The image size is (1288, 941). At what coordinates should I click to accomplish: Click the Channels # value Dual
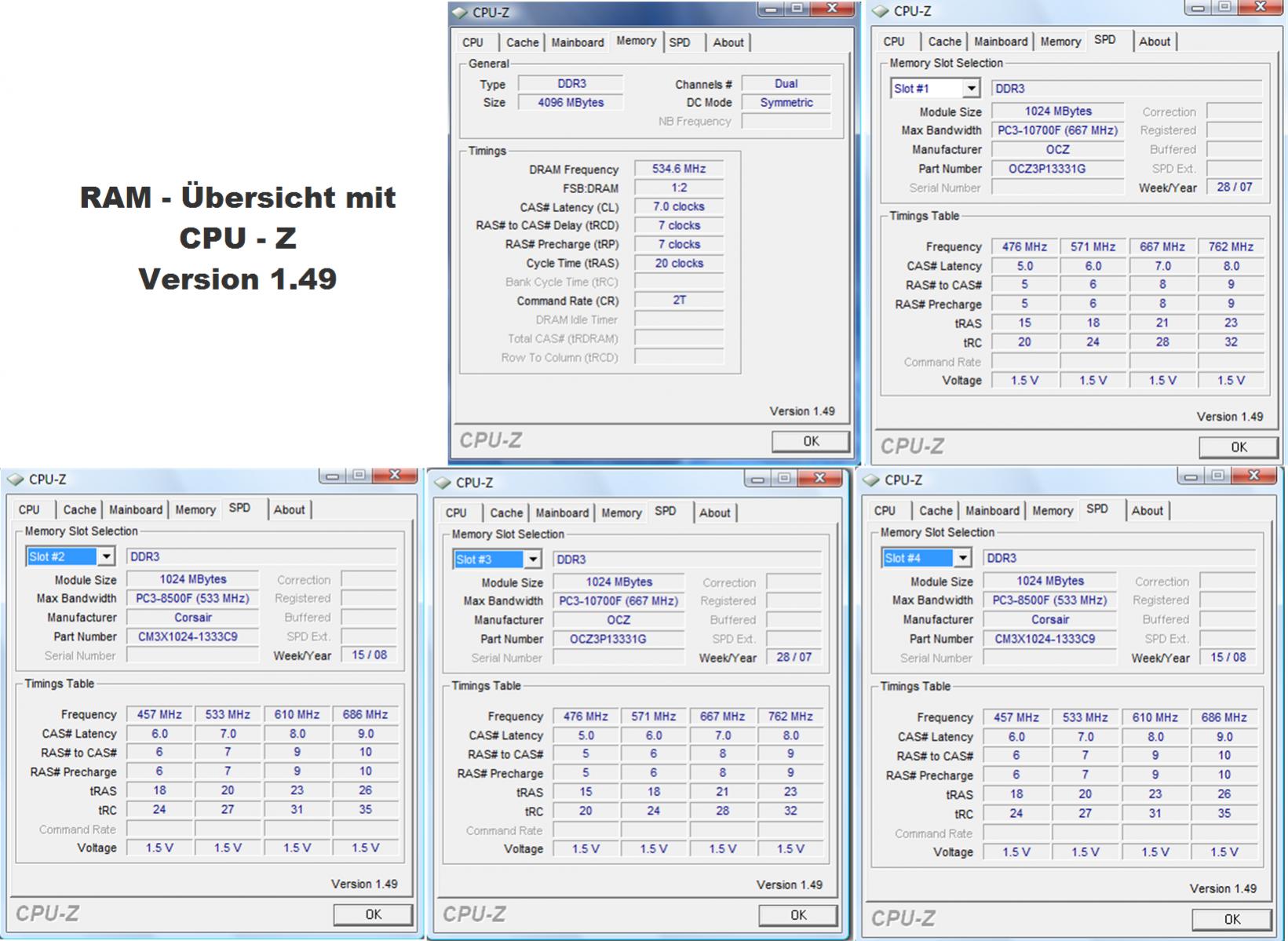(786, 83)
